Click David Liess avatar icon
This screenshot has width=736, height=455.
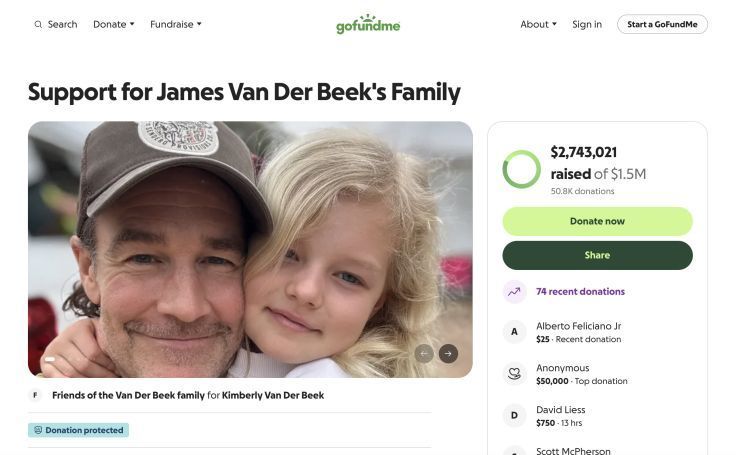[514, 416]
